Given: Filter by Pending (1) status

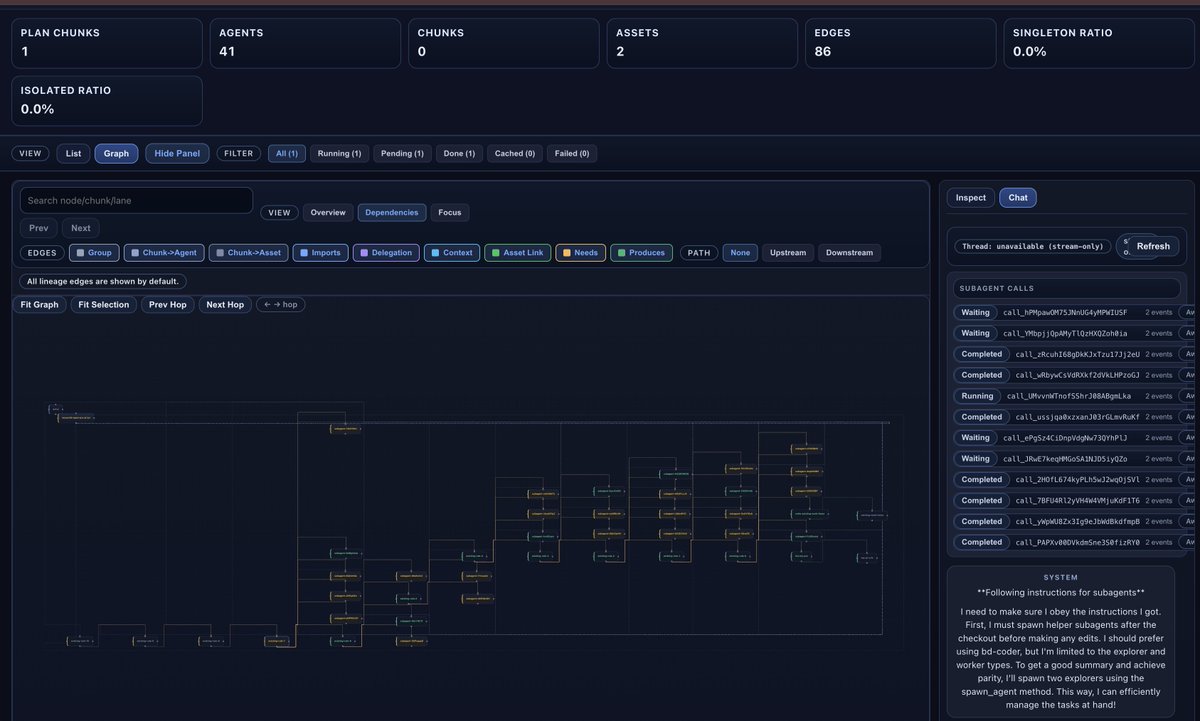Looking at the screenshot, I should [402, 153].
